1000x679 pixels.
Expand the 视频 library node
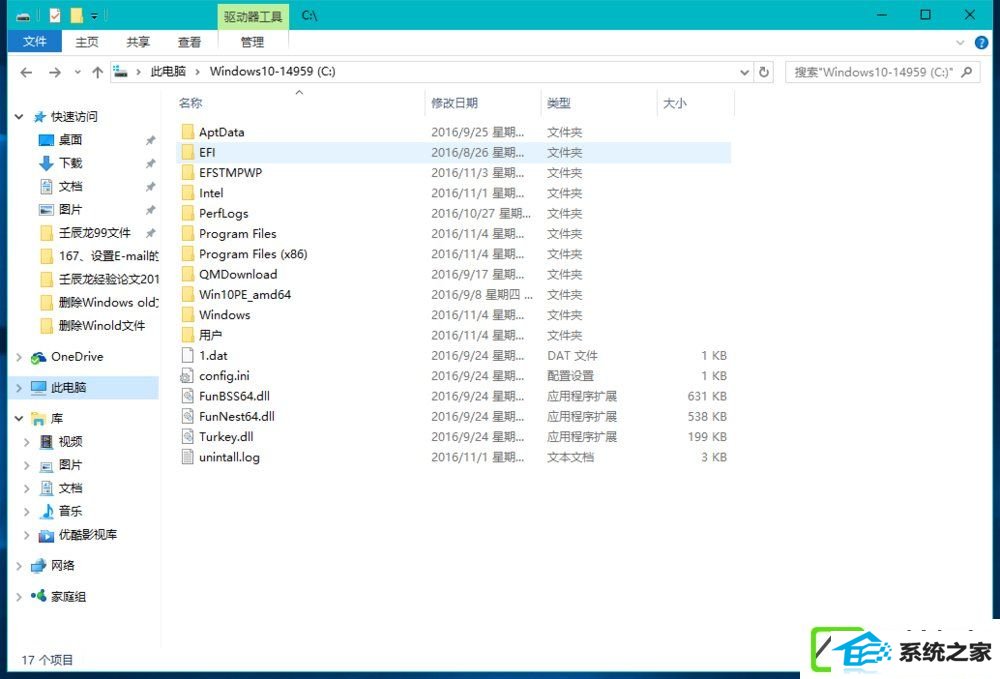click(x=27, y=442)
